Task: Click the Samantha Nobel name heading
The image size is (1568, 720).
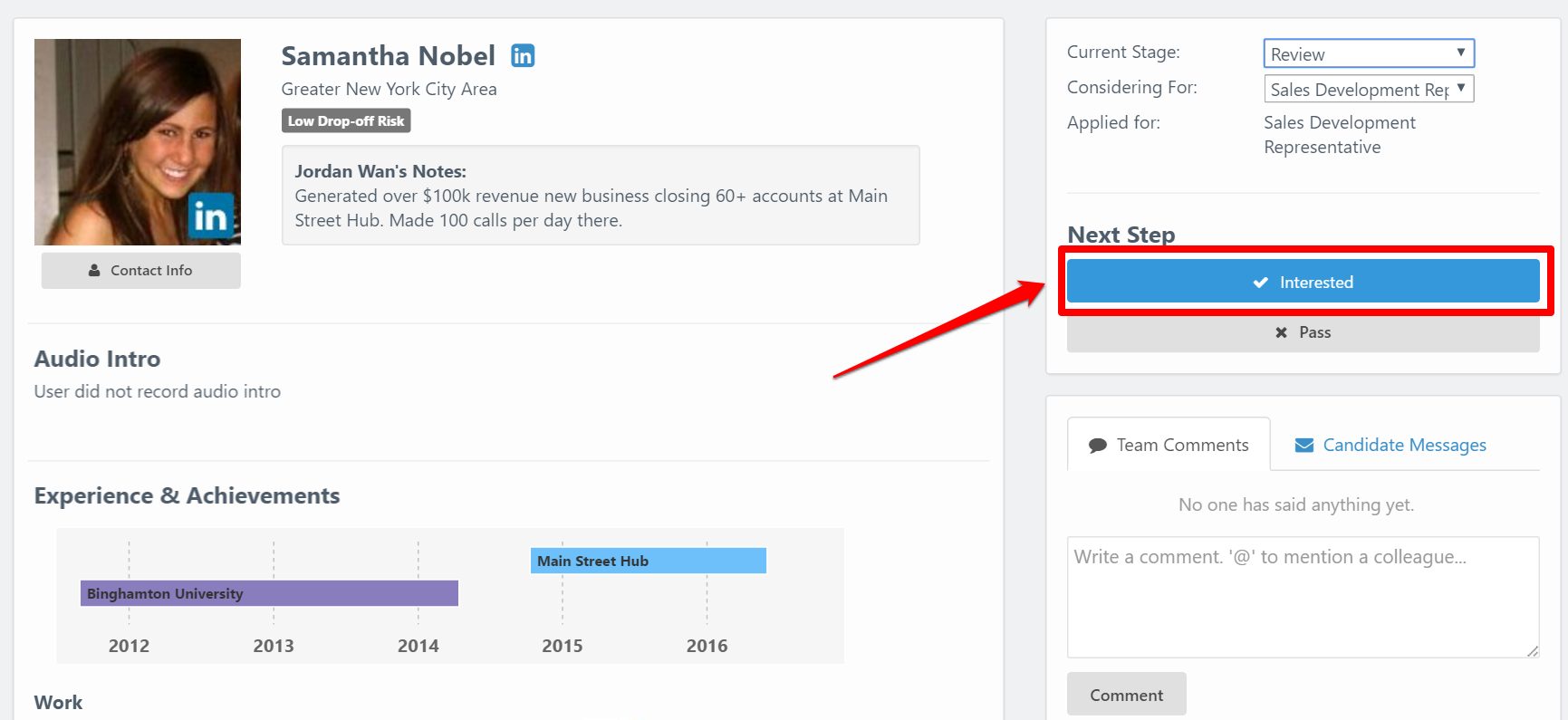Action: tap(388, 56)
